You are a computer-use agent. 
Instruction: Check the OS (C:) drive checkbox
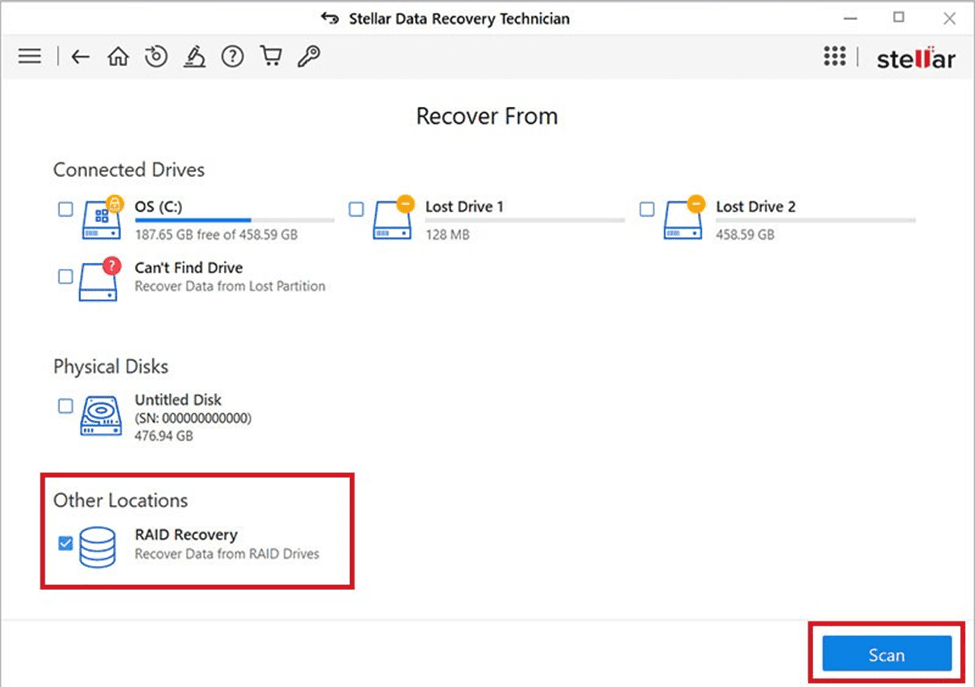tap(65, 209)
